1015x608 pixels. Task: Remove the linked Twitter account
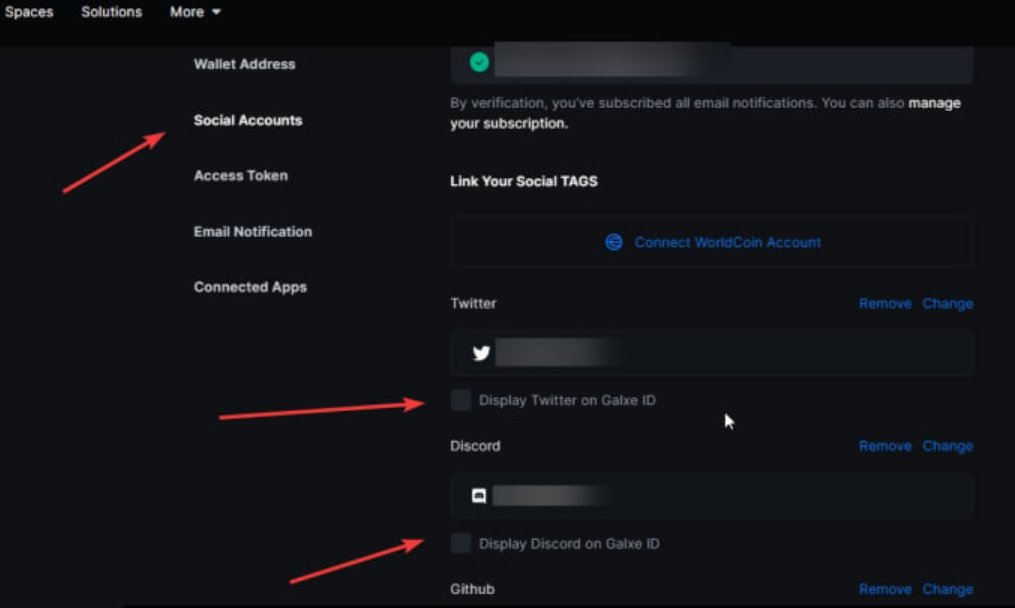(885, 304)
